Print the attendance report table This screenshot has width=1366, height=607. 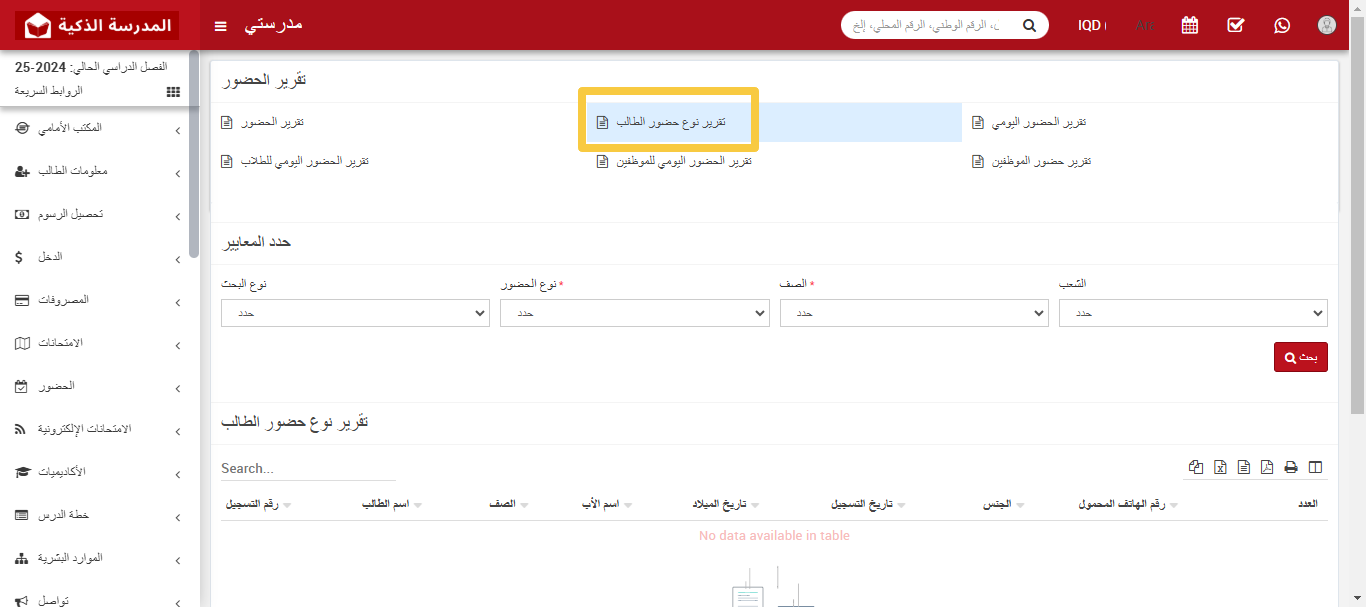pos(1291,466)
